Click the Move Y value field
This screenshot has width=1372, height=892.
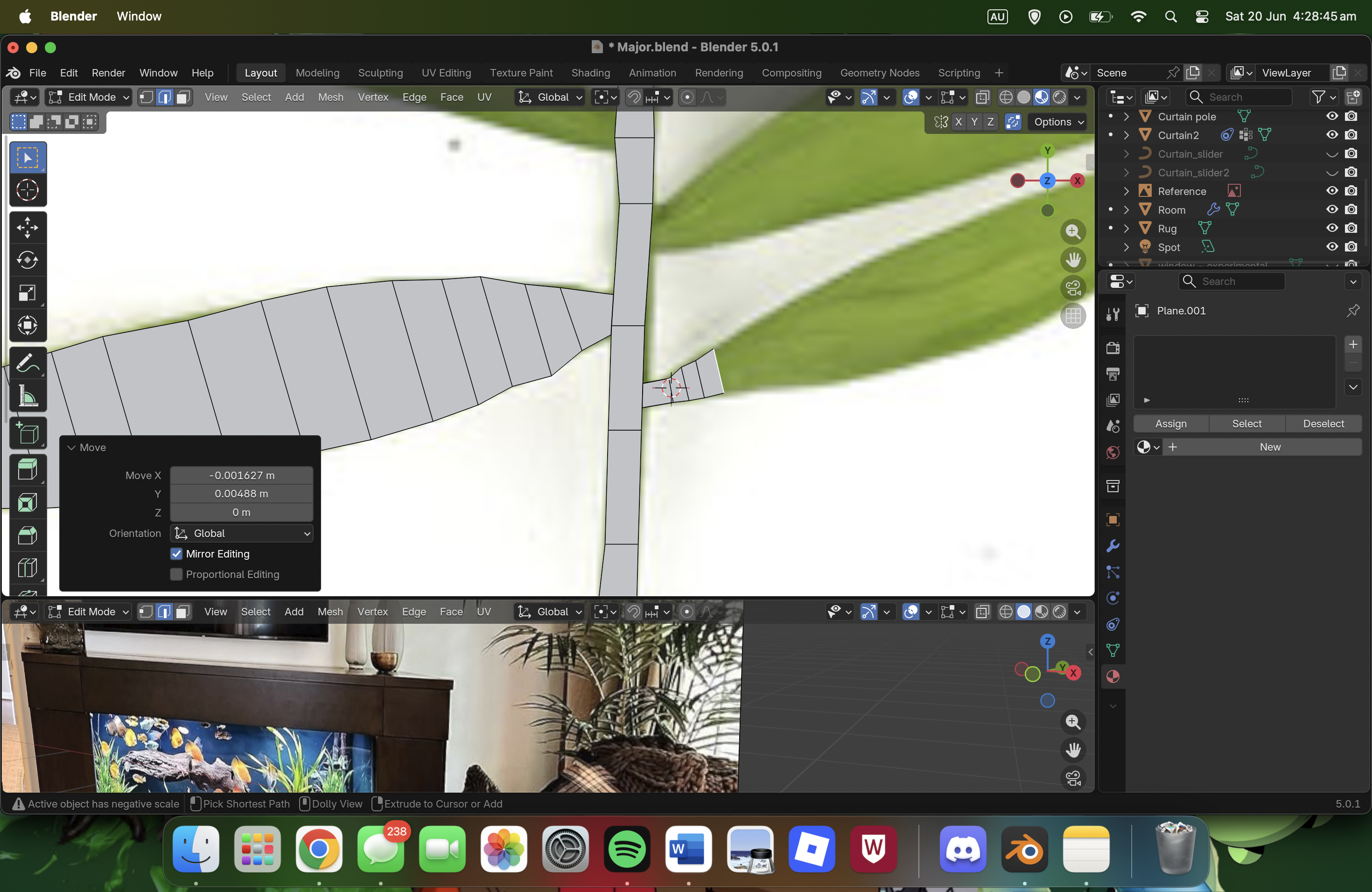click(x=242, y=494)
